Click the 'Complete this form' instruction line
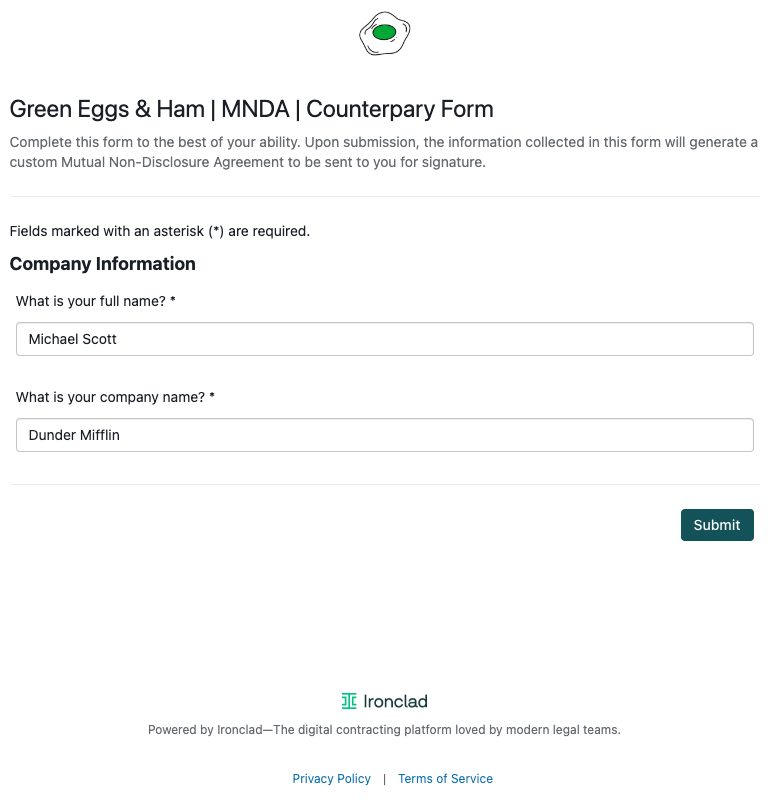Viewport: 768px width, 805px height. pyautogui.click(x=383, y=142)
